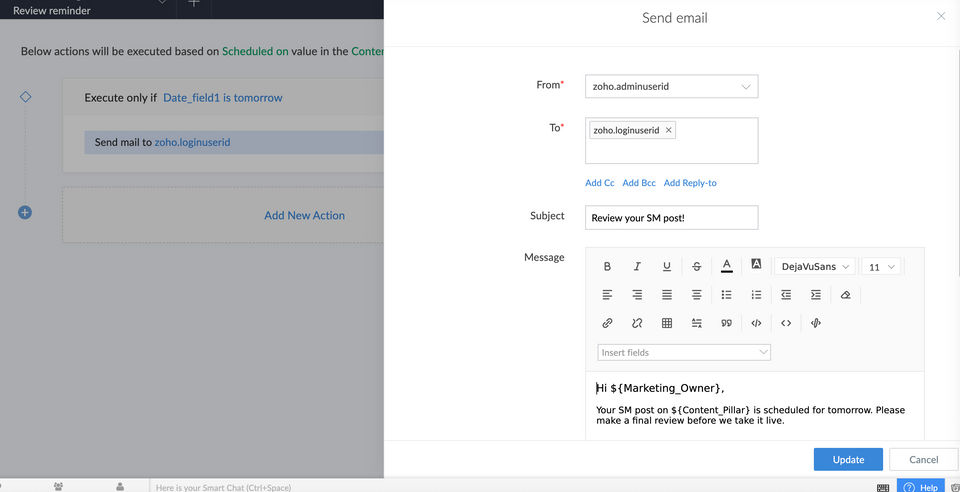960x492 pixels.
Task: Open the font color picker
Action: (x=727, y=266)
